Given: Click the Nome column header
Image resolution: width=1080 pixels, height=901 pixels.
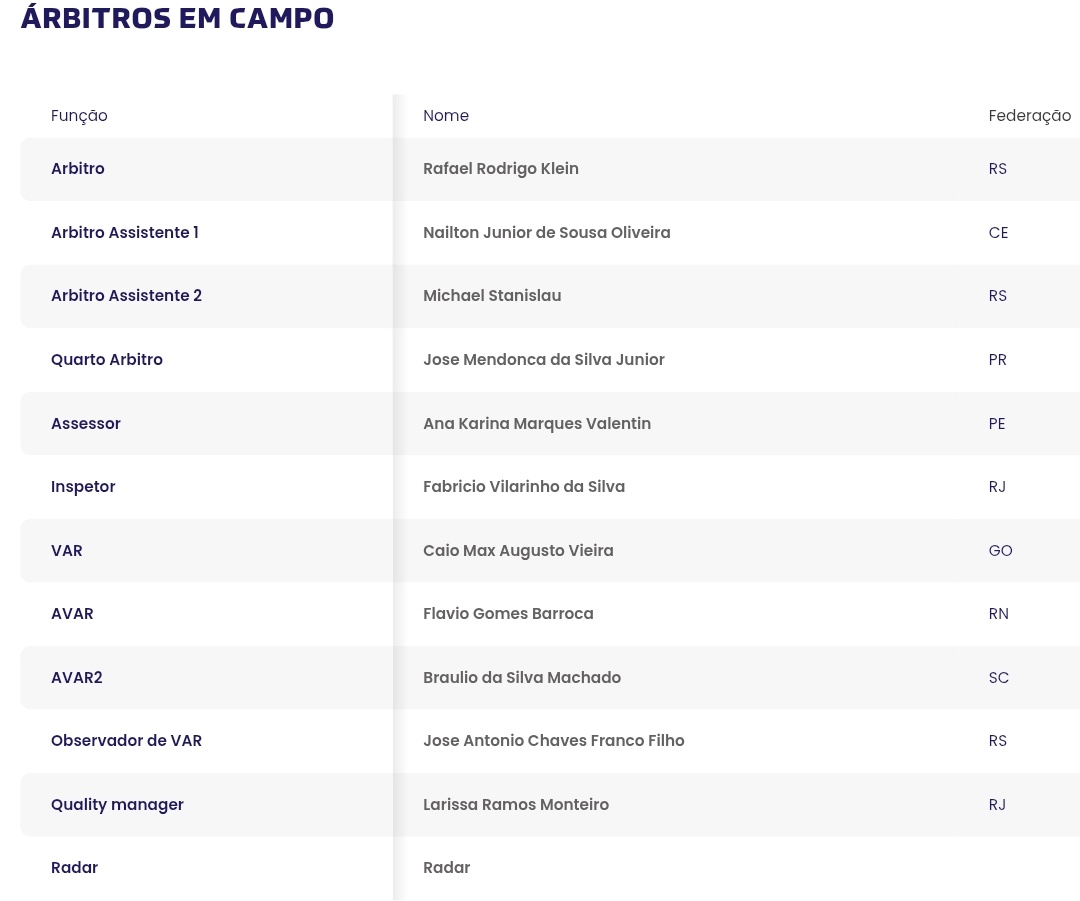Looking at the screenshot, I should coord(446,116).
